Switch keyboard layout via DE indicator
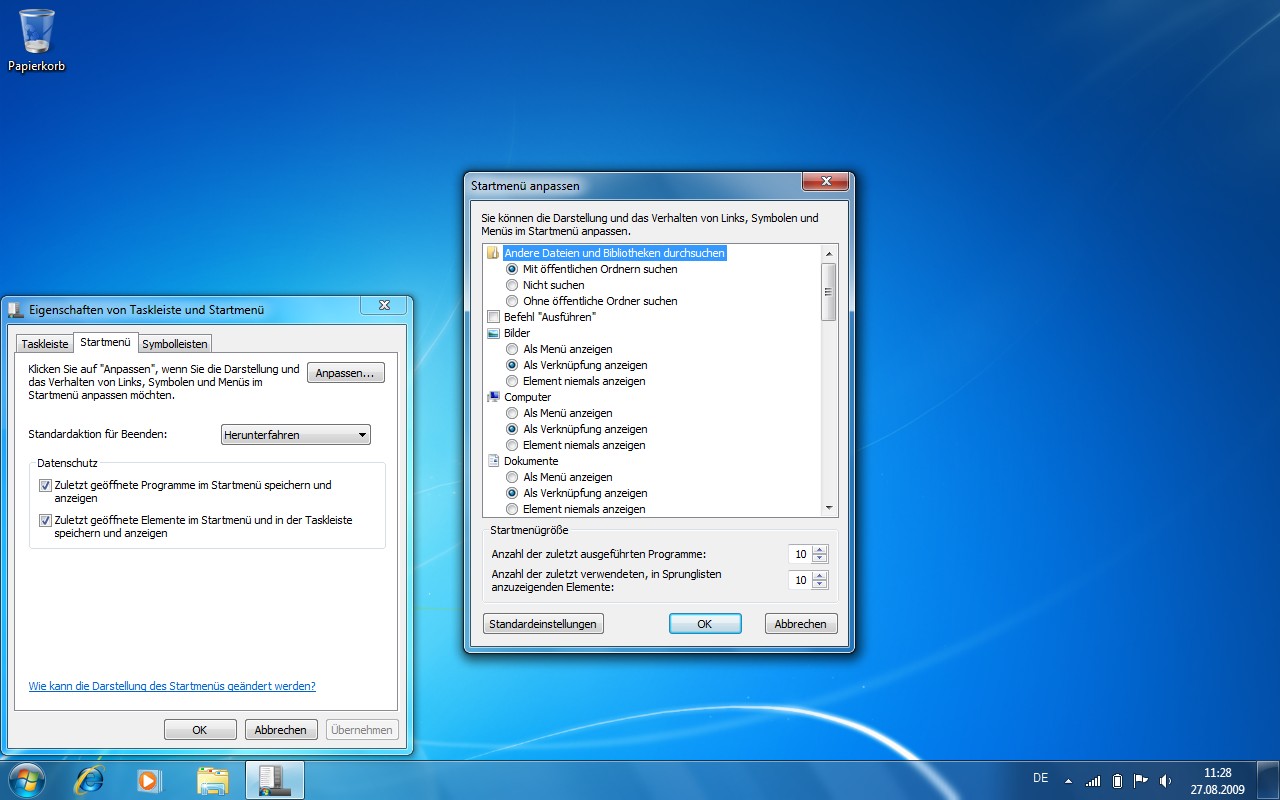 click(1039, 778)
